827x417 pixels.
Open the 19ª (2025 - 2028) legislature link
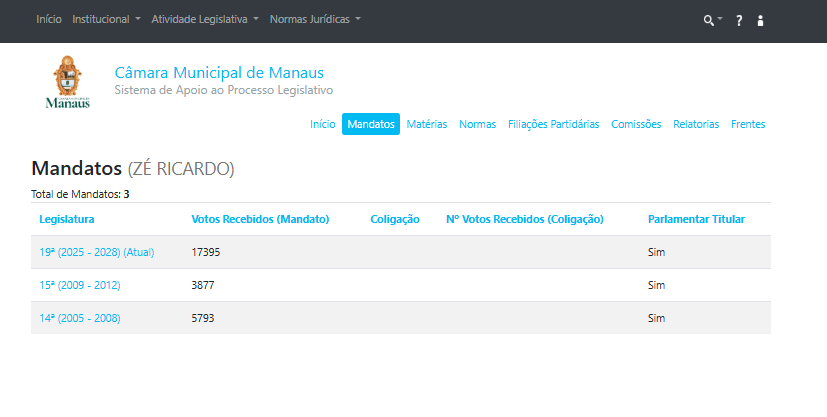[97, 252]
